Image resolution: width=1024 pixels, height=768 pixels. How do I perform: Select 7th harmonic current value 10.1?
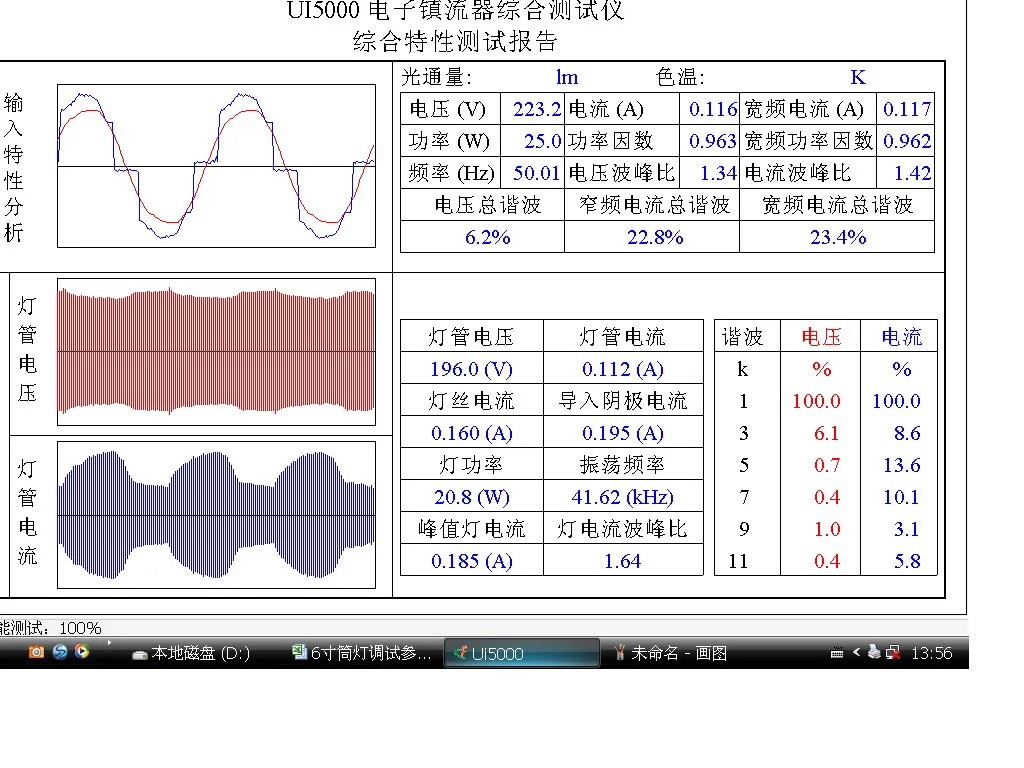[901, 498]
